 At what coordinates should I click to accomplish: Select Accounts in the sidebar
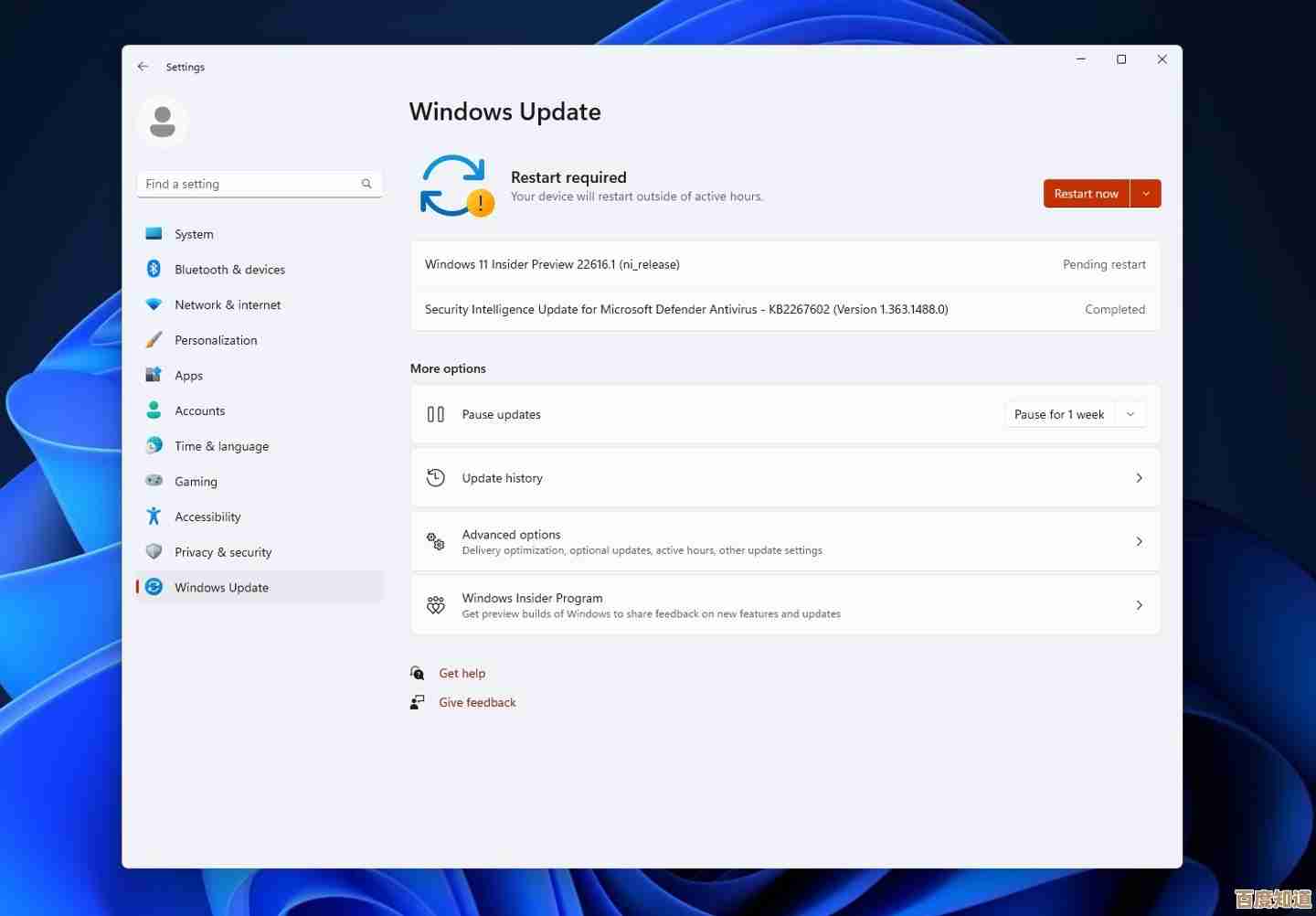(x=199, y=410)
